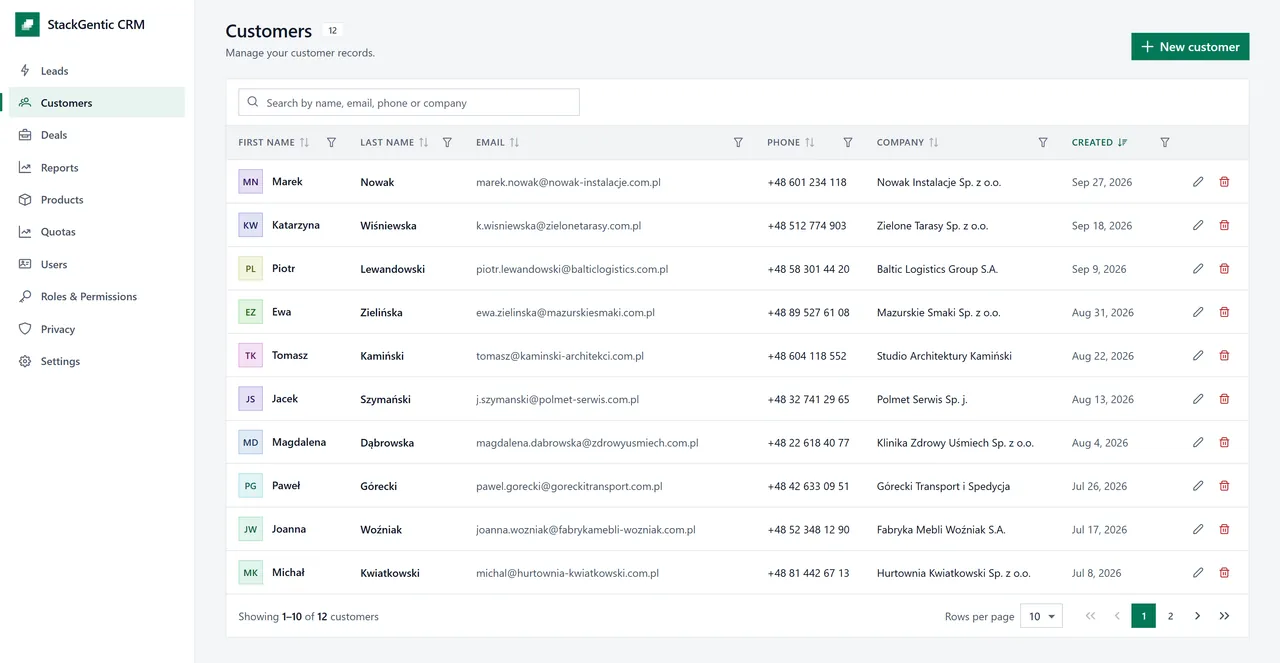
Task: Jump to first page arrow
Action: [1090, 616]
